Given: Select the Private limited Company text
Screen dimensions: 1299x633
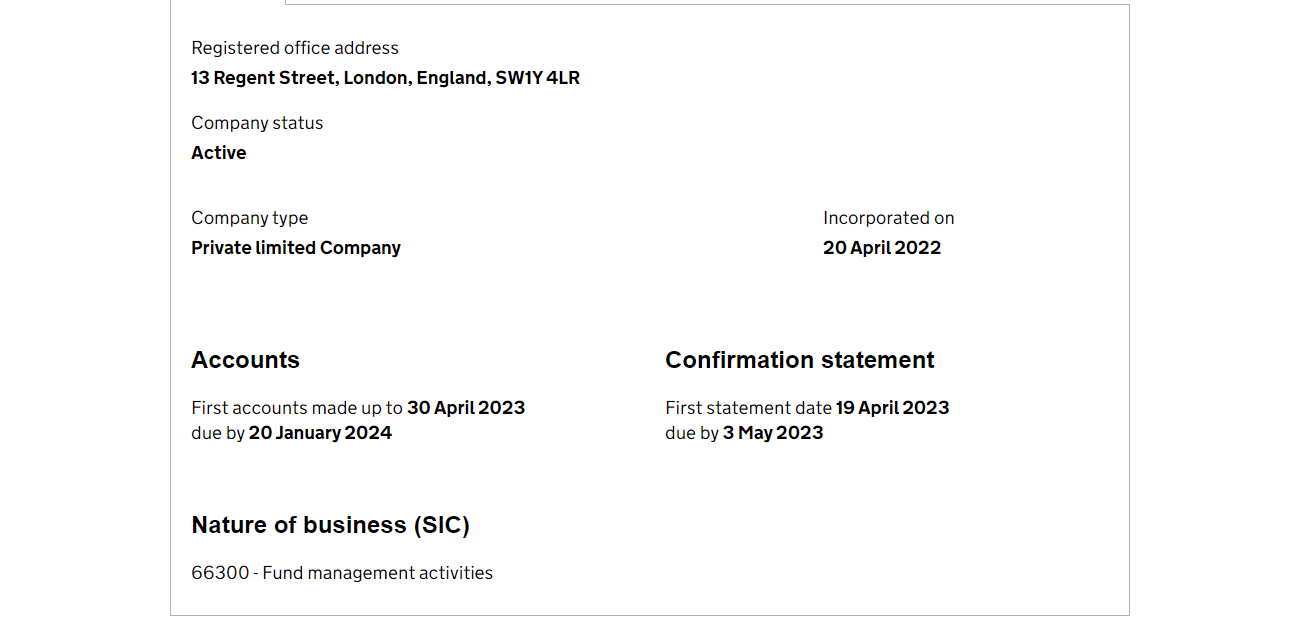Looking at the screenshot, I should (296, 248).
